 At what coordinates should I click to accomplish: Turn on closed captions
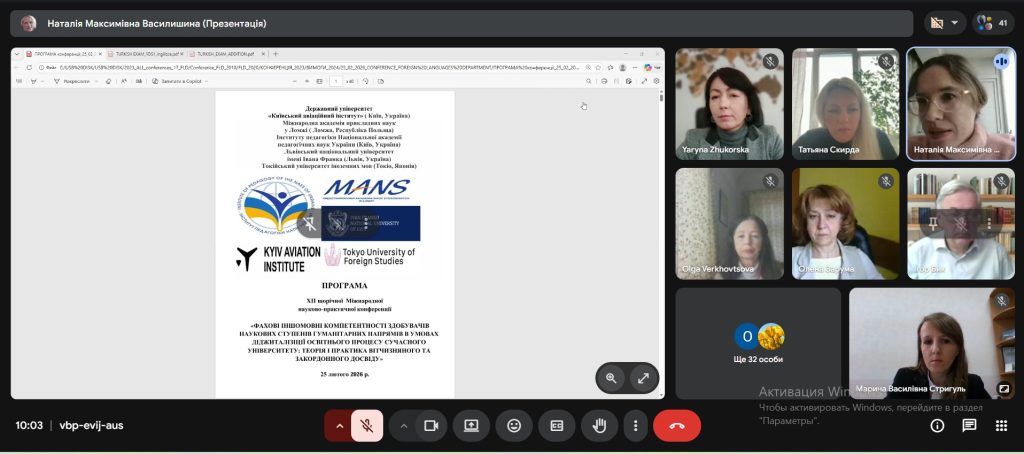click(556, 426)
